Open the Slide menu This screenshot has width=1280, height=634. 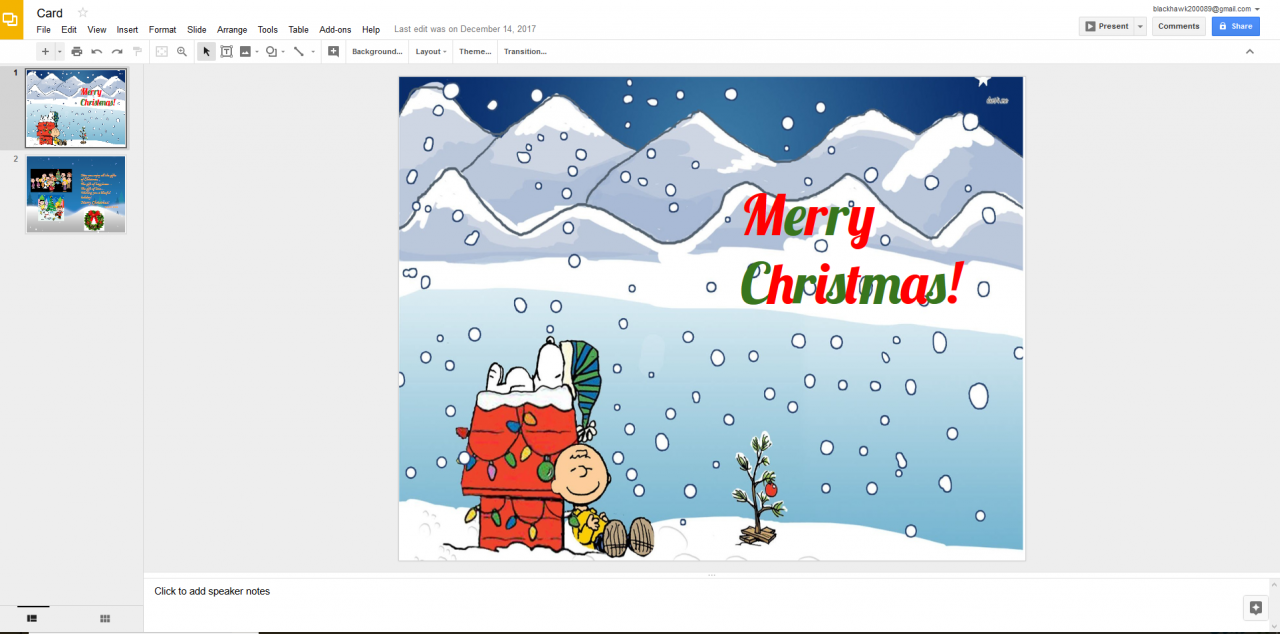coord(197,30)
